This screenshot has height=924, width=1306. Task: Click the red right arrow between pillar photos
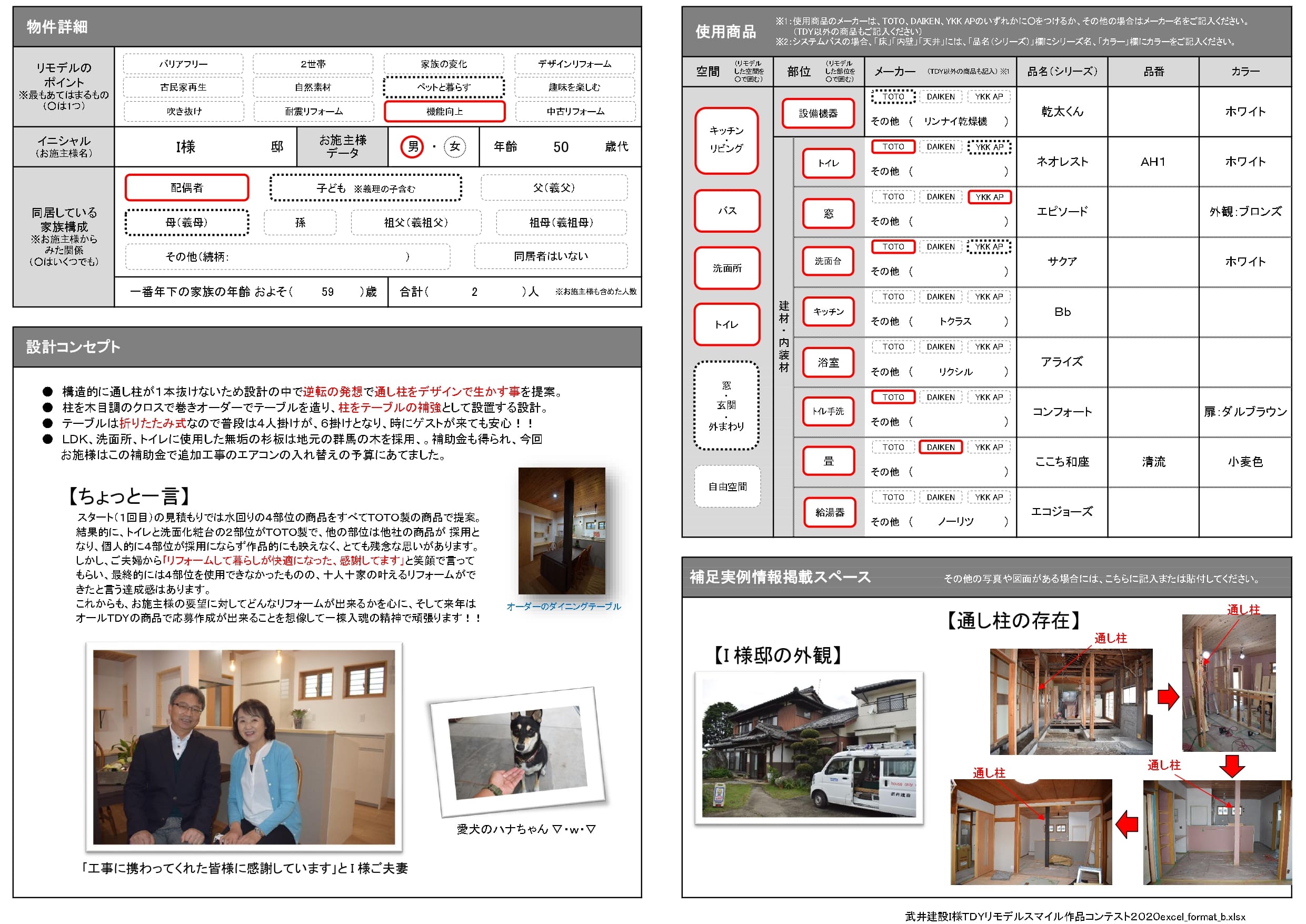click(1168, 697)
